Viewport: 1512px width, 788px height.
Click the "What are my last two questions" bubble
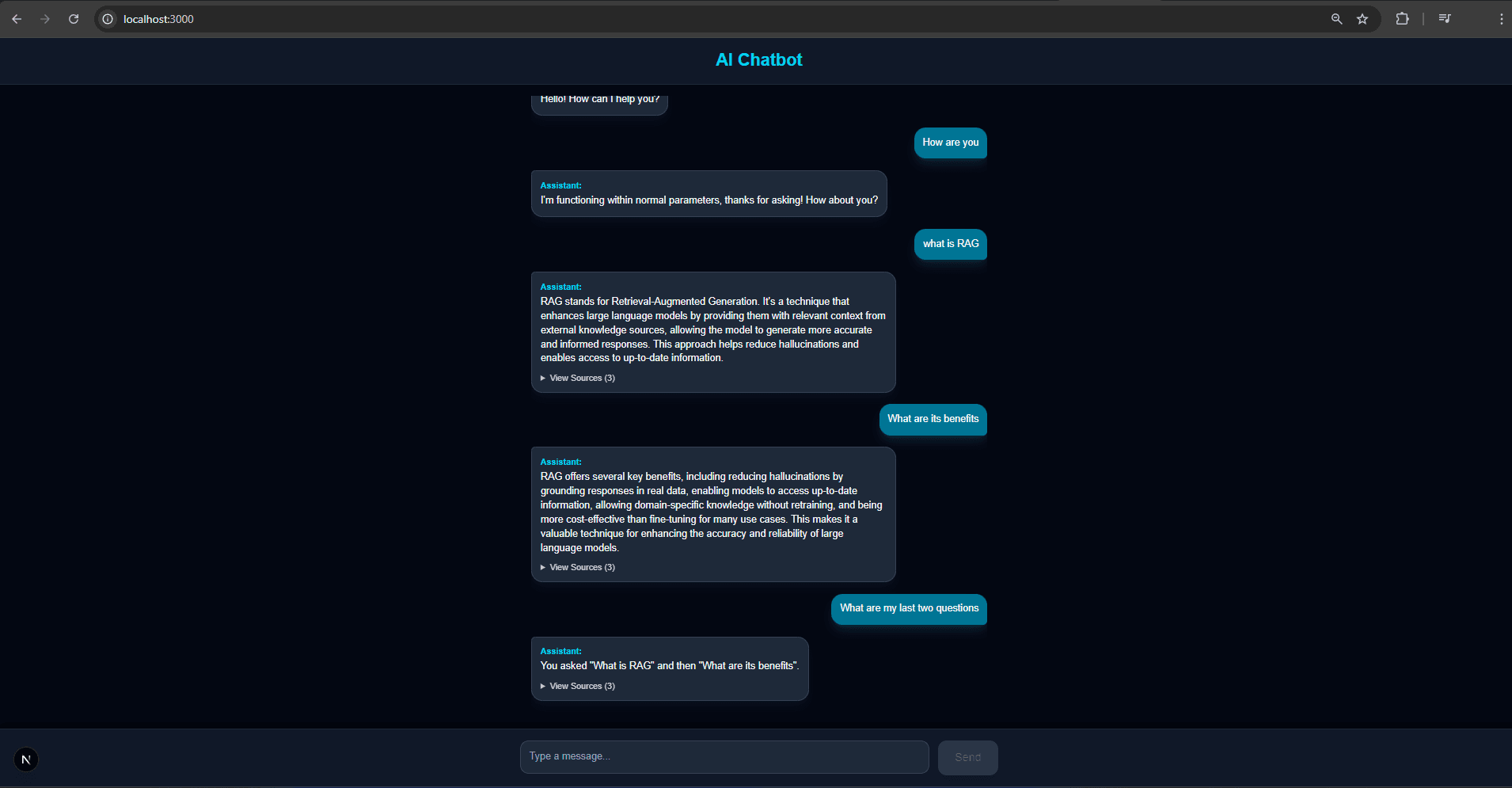point(909,608)
